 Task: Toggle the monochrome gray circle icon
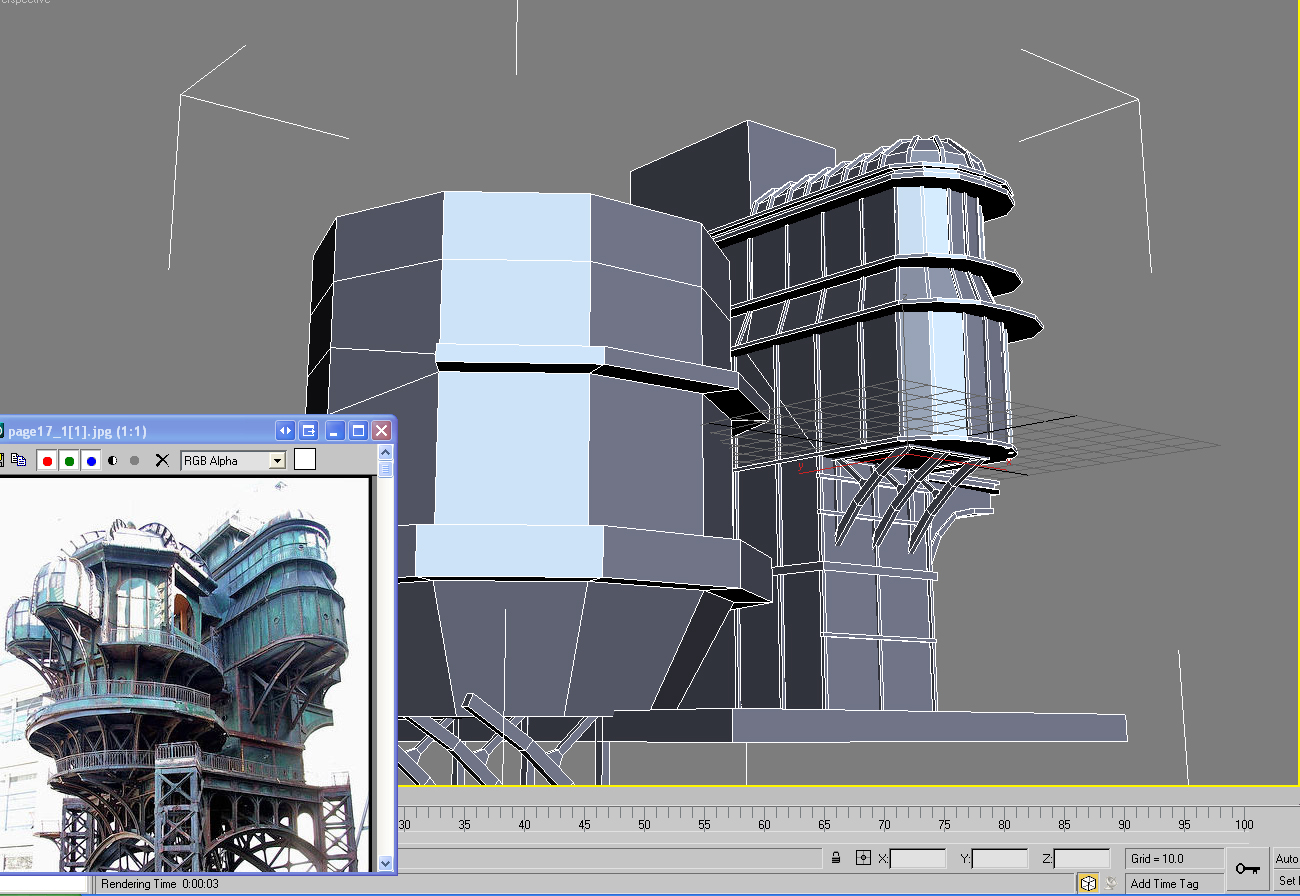click(134, 461)
